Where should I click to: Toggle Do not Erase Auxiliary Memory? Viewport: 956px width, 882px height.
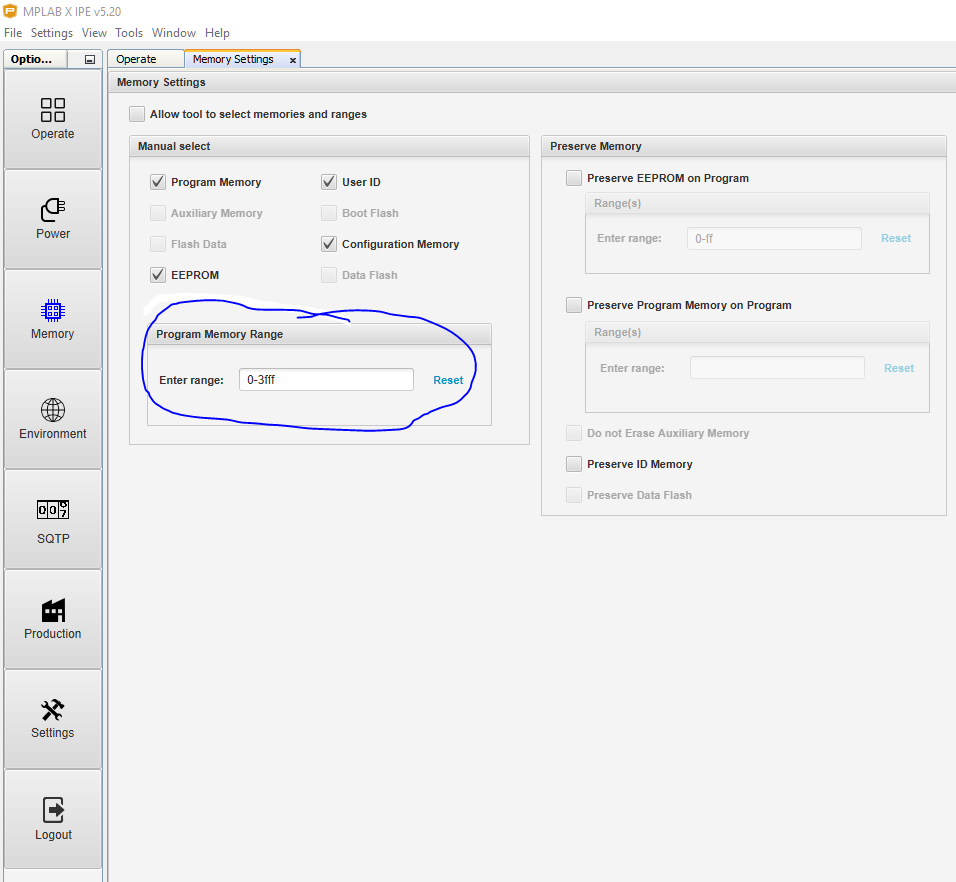pos(574,433)
